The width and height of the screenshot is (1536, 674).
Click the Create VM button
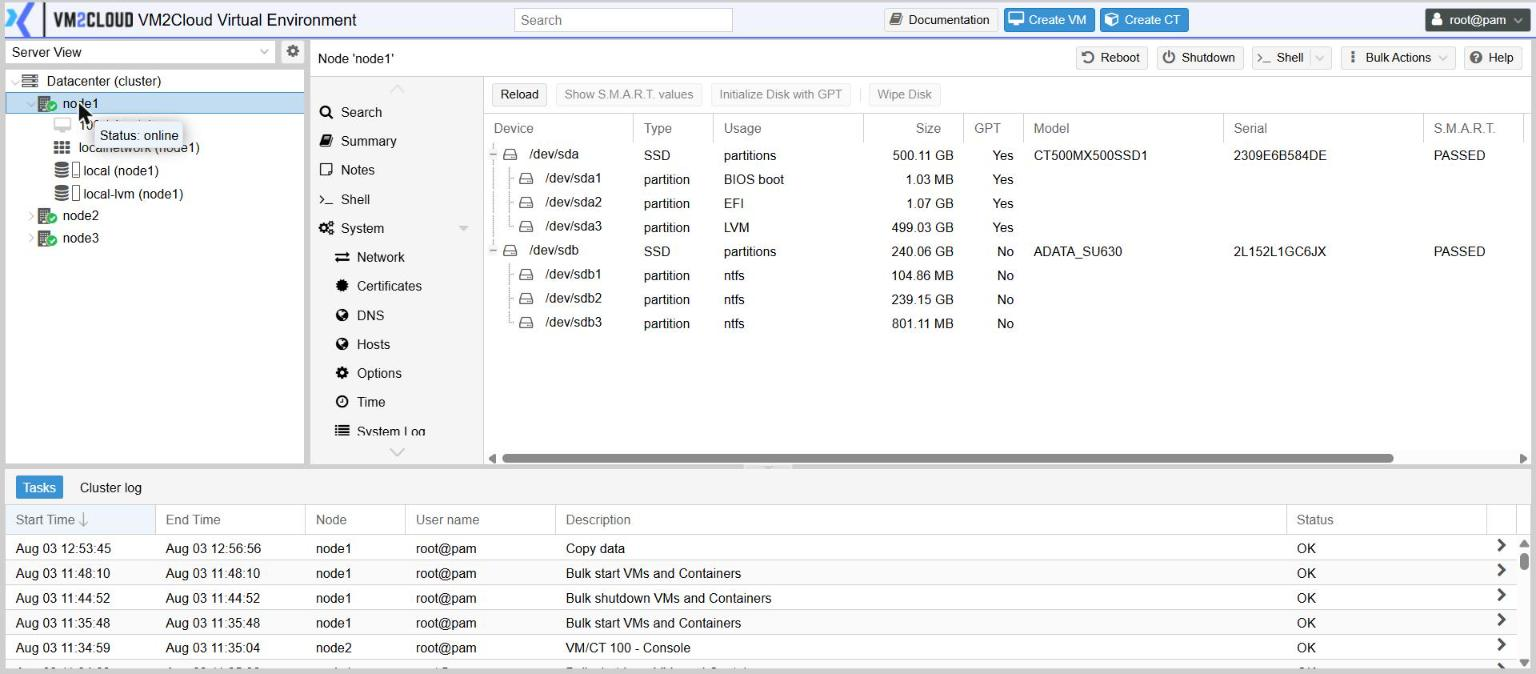1048,20
